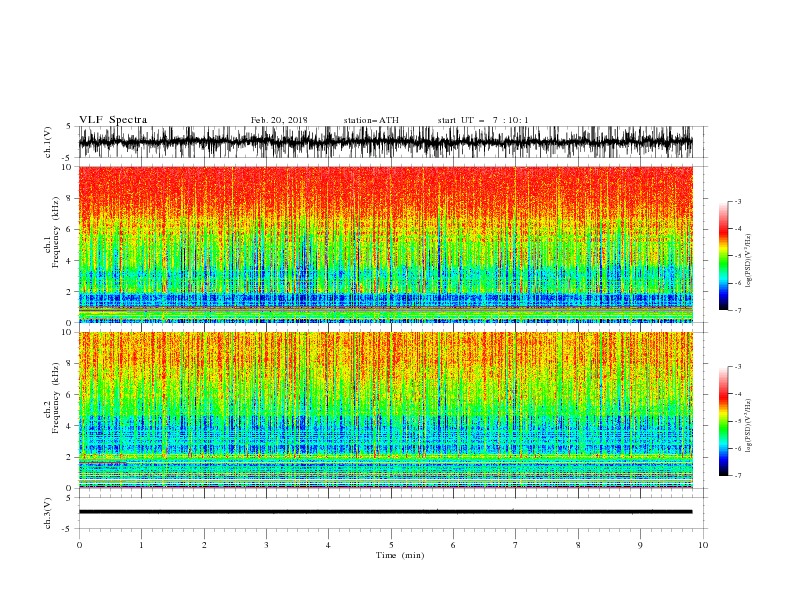The height and width of the screenshot is (612, 792).
Task: Click the "-7" label on ch.2 color bar
Action: (738, 476)
